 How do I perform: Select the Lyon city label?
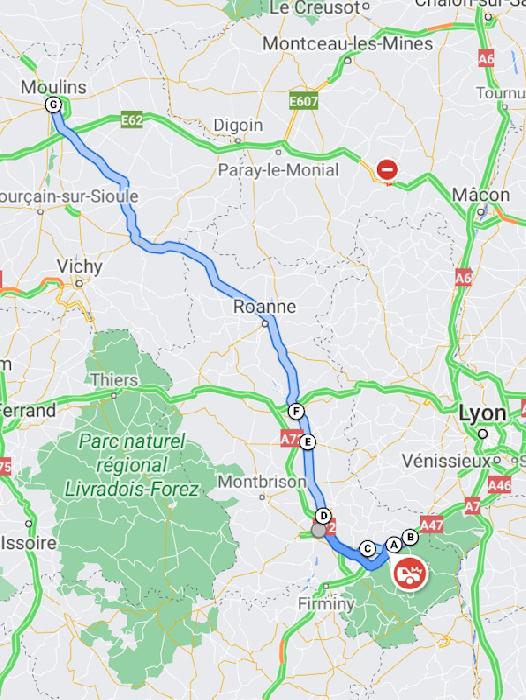click(482, 414)
